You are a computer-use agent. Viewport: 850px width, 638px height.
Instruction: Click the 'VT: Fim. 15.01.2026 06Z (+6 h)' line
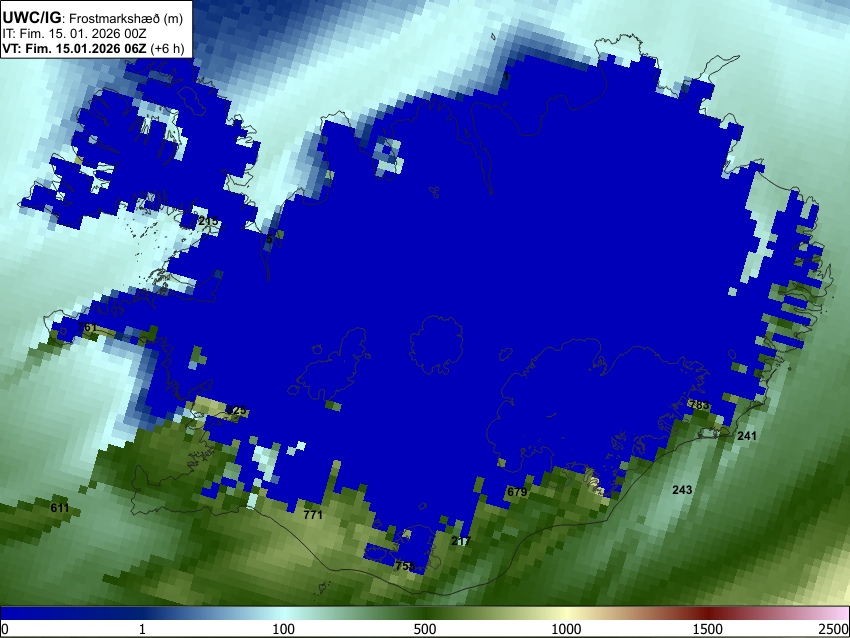click(x=93, y=48)
